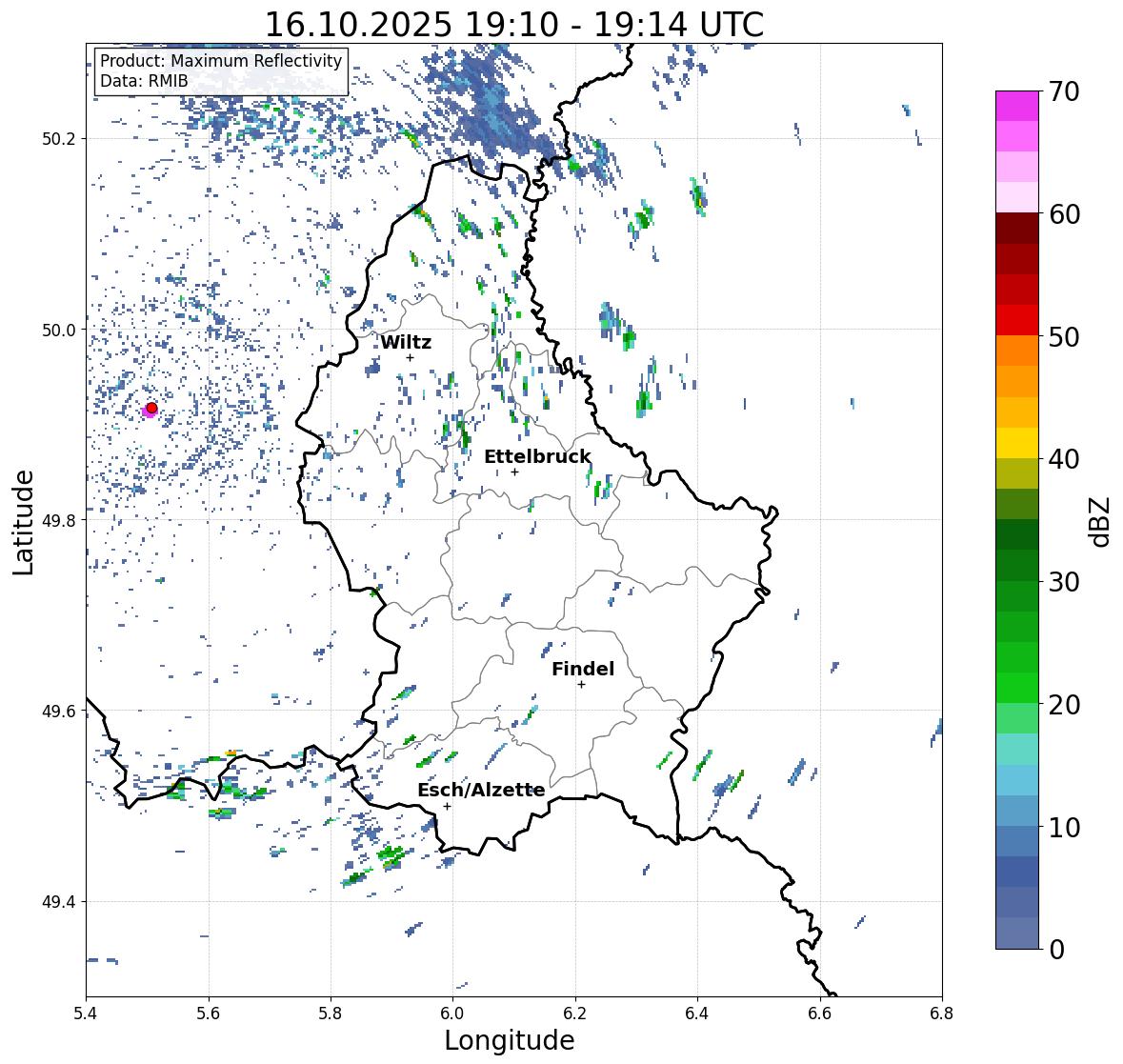
Task: Click the 49.6 latitude tick label
Action: tap(58, 711)
